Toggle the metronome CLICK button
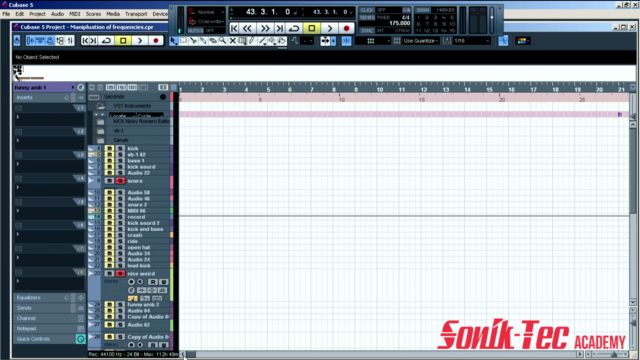Screen dimensions: 640x360 (x=367, y=10)
